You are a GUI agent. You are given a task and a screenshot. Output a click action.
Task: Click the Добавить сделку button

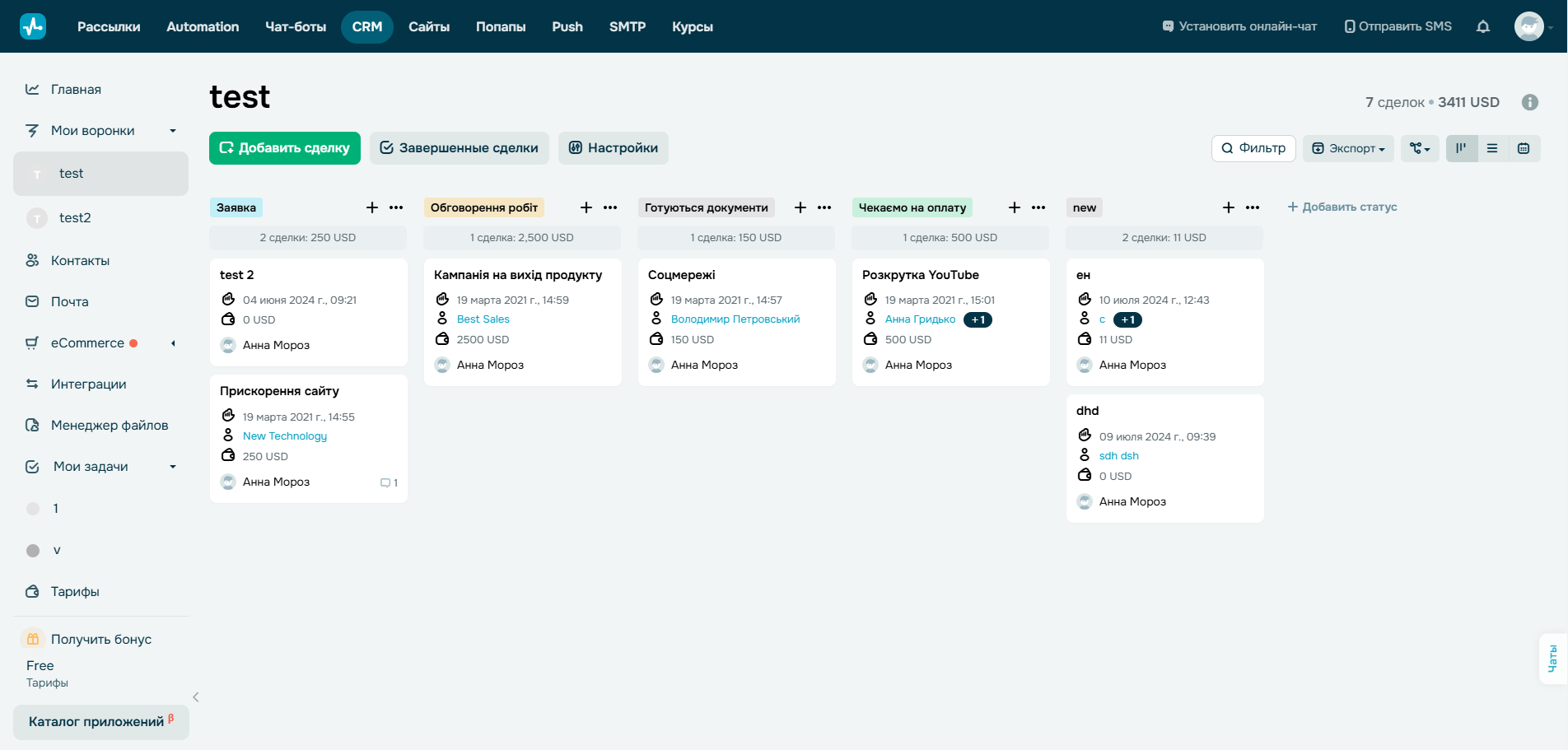(284, 148)
